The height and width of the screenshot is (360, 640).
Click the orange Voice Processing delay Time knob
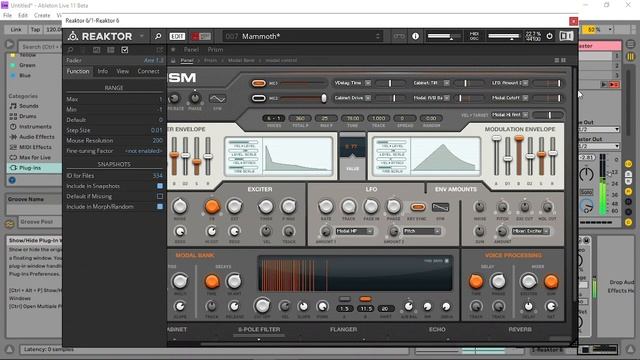point(476,281)
